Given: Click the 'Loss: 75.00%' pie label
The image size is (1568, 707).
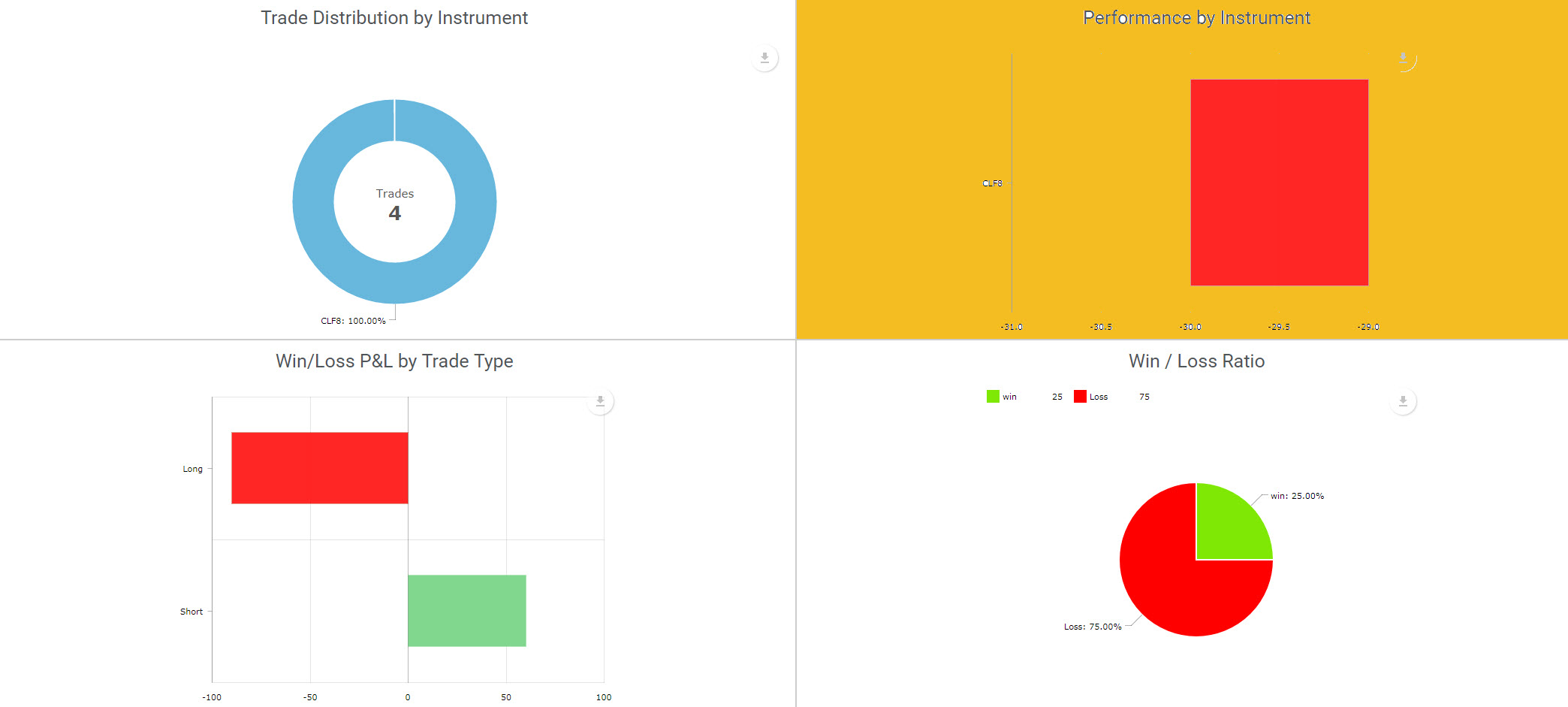Looking at the screenshot, I should (1093, 627).
